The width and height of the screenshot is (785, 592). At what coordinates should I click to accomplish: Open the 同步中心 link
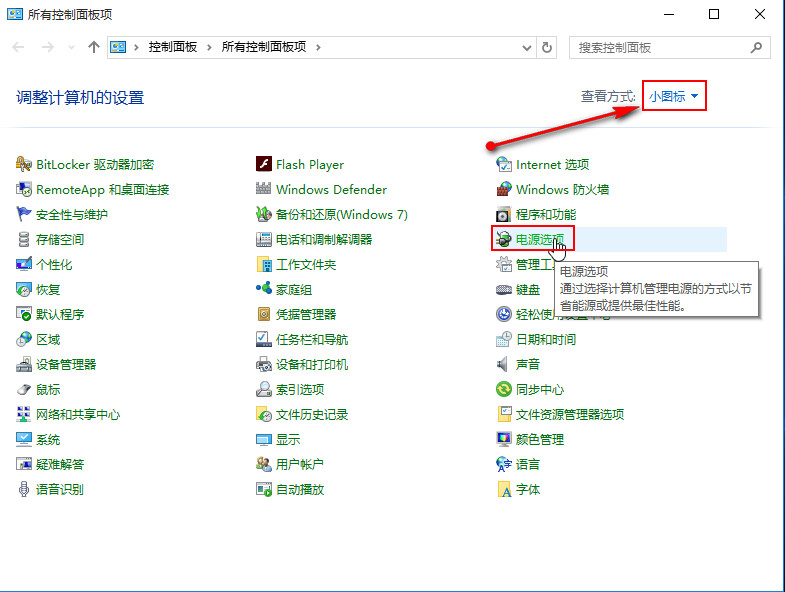tap(540, 390)
